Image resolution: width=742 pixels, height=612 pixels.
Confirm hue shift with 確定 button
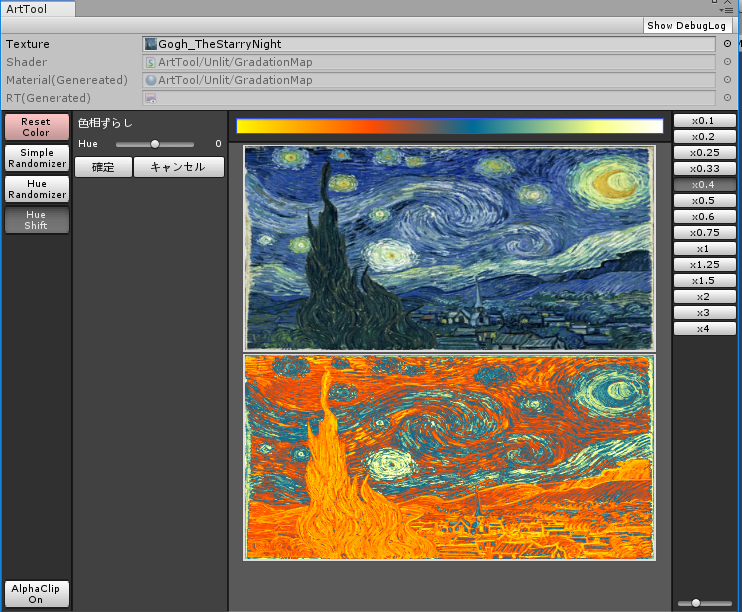tap(103, 167)
